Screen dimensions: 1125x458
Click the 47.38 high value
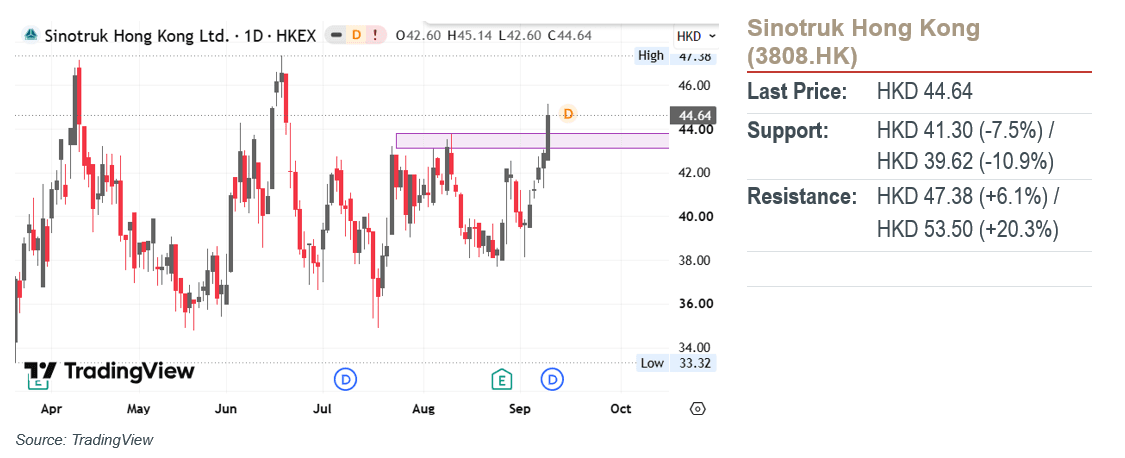click(x=694, y=56)
